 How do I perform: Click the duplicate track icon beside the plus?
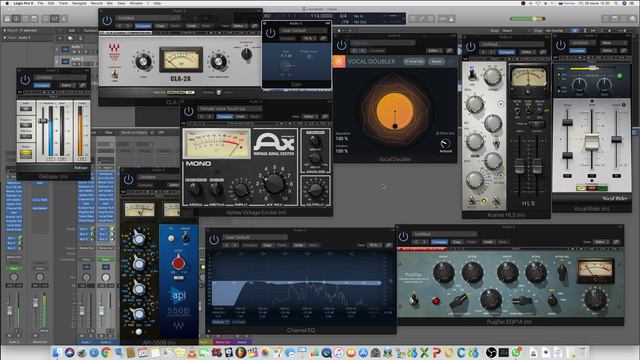70,38
